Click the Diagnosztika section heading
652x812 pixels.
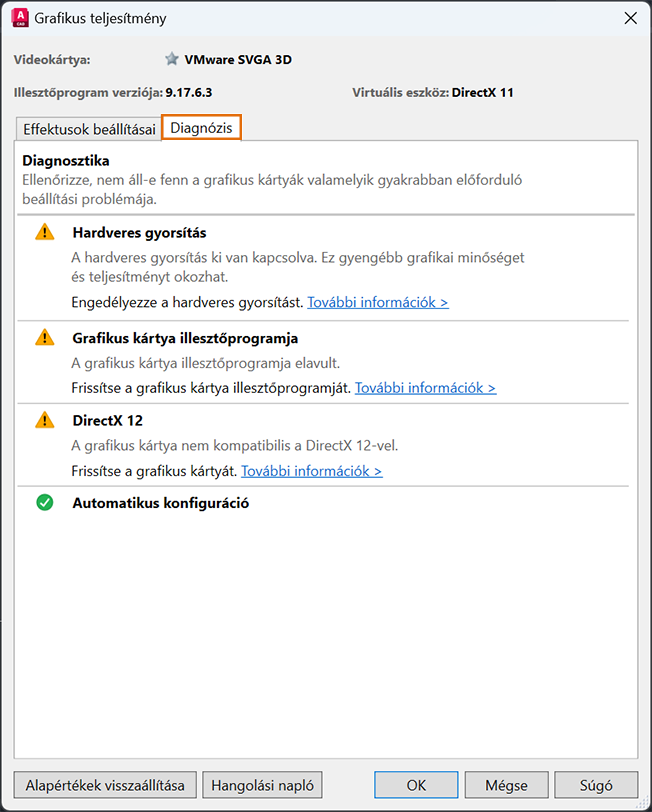(x=66, y=161)
